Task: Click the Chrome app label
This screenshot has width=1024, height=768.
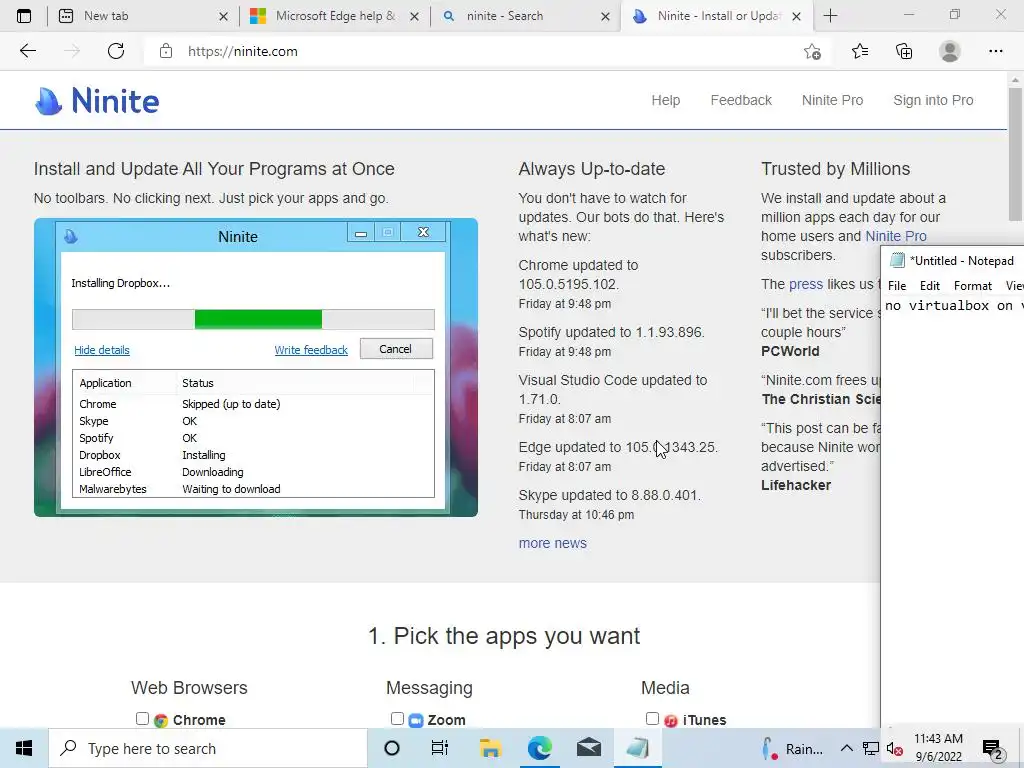Action: tap(199, 720)
